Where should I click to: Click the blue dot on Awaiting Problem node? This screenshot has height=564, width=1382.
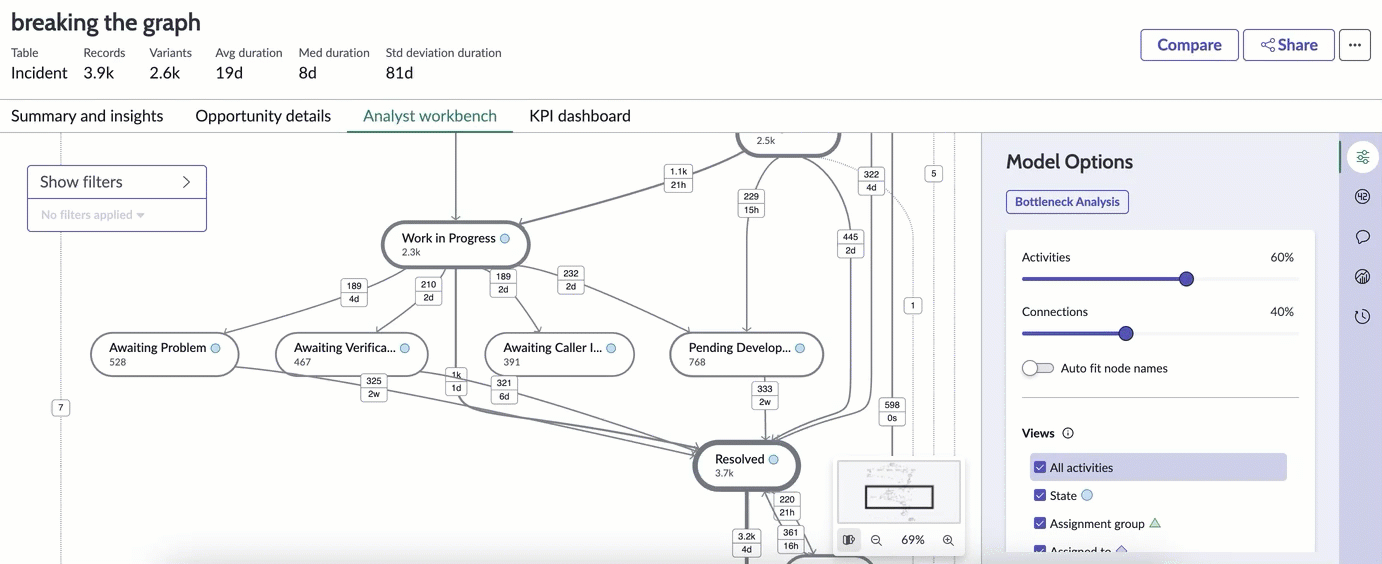(215, 348)
